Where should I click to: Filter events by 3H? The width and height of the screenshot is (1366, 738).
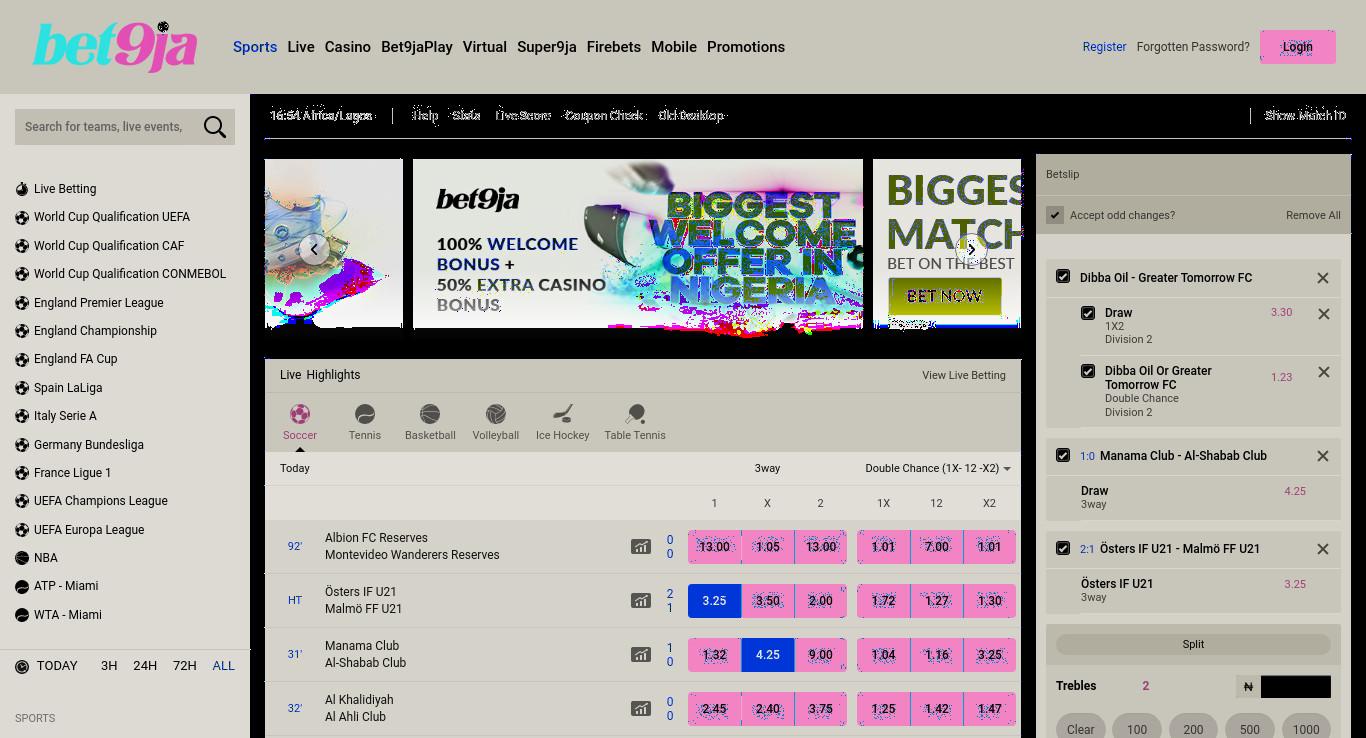(x=109, y=666)
